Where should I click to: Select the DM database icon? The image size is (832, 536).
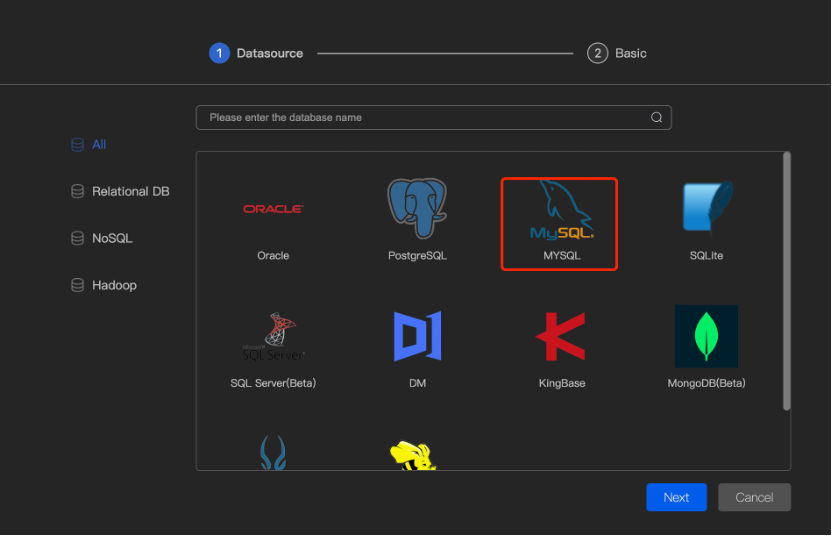417,336
